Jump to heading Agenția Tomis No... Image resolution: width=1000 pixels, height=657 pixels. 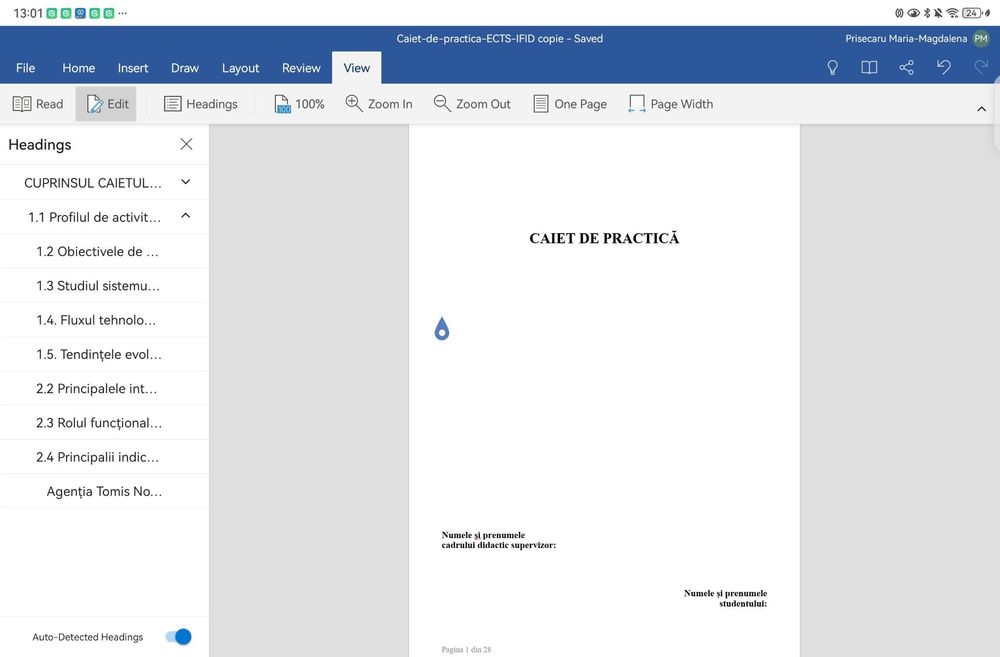pyautogui.click(x=104, y=491)
